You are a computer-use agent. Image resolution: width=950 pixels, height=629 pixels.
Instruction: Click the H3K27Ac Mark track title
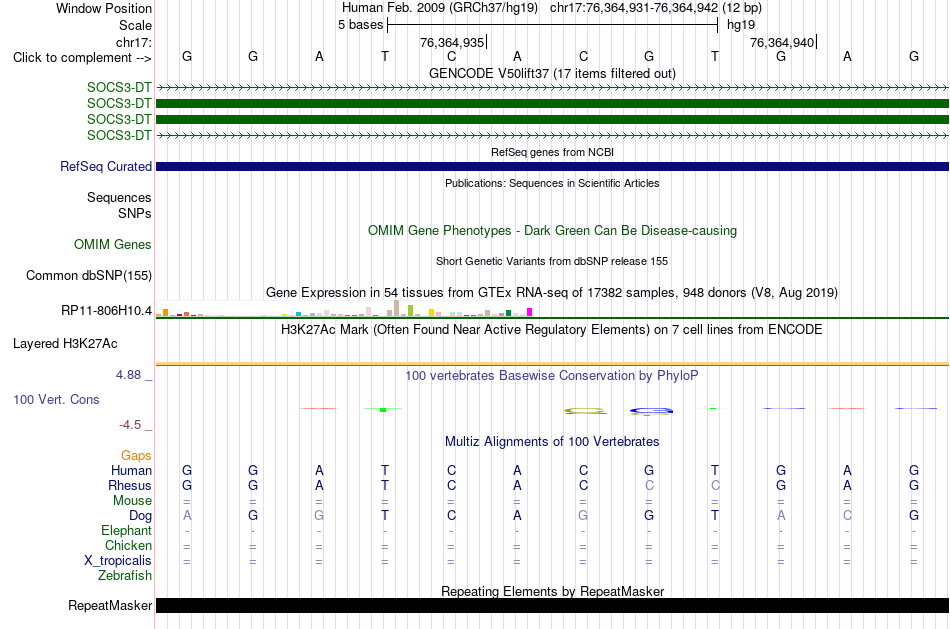tap(552, 330)
